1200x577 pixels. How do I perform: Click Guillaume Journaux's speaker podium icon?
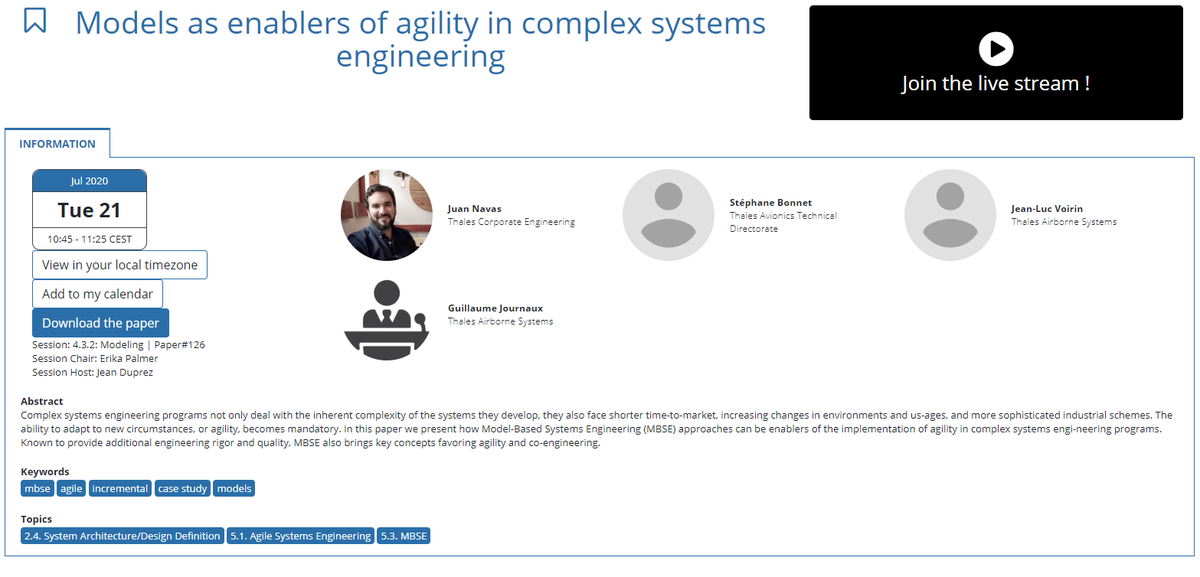tap(387, 319)
